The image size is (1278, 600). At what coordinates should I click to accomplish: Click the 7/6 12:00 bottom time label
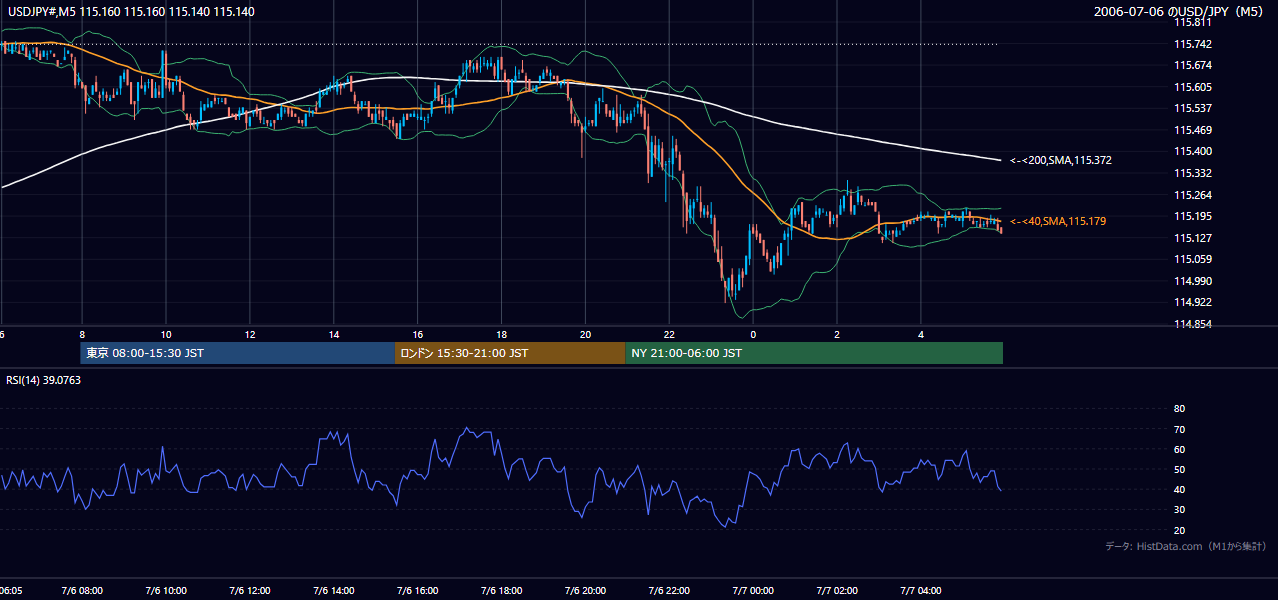point(250,591)
